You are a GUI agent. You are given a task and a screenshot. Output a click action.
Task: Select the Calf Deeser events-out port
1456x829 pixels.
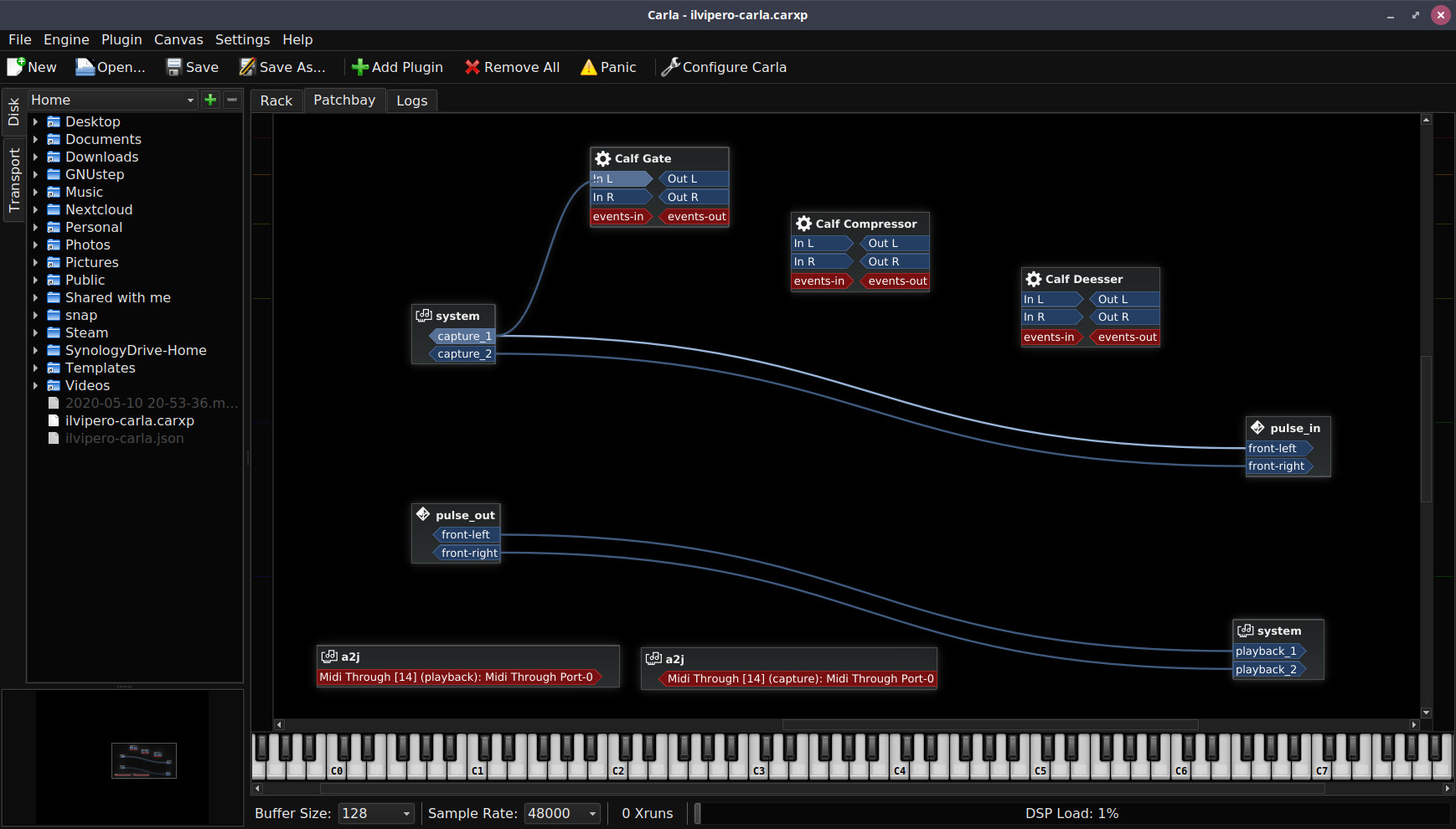pos(1125,337)
